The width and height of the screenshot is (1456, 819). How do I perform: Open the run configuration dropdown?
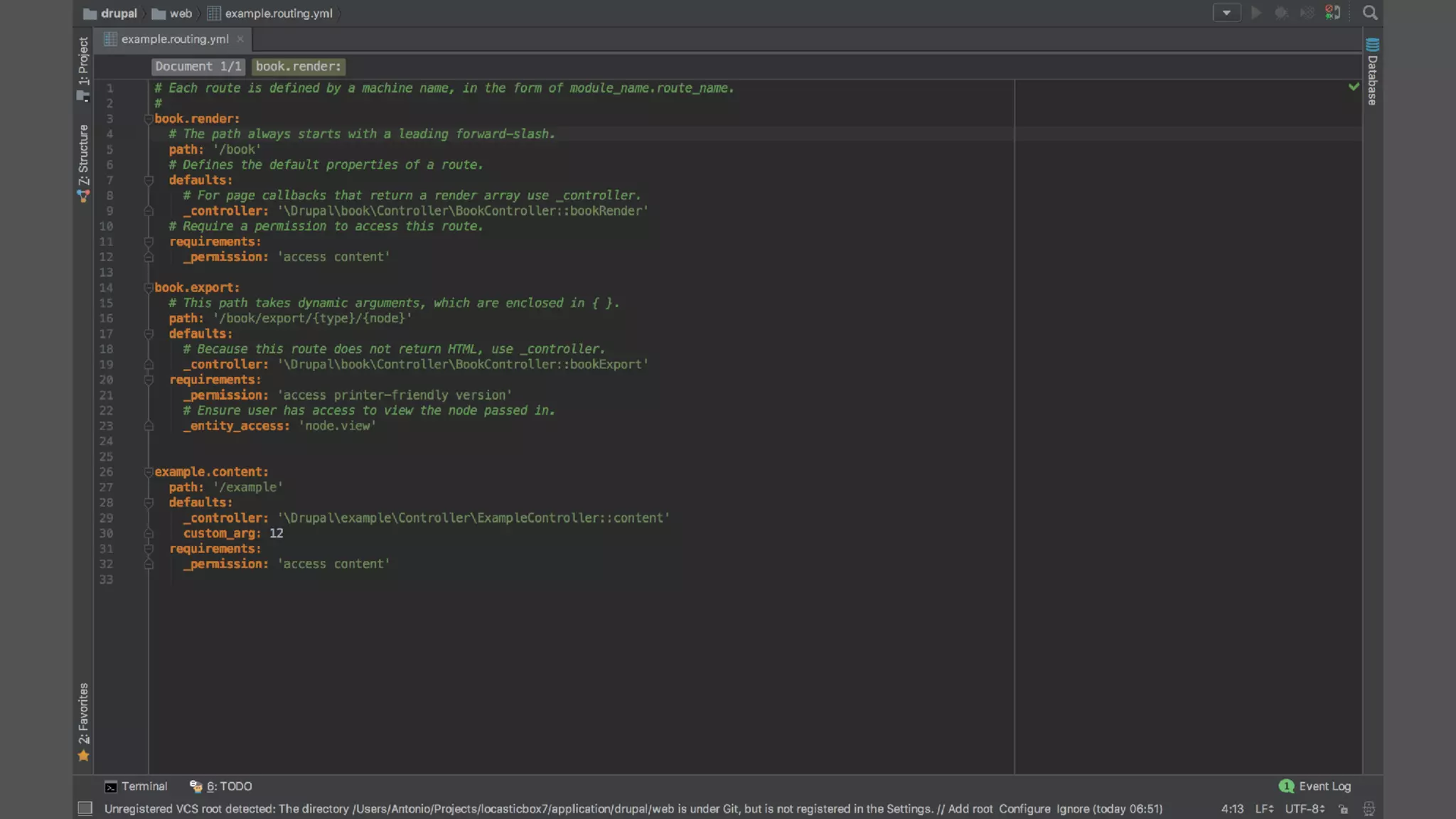[1226, 13]
